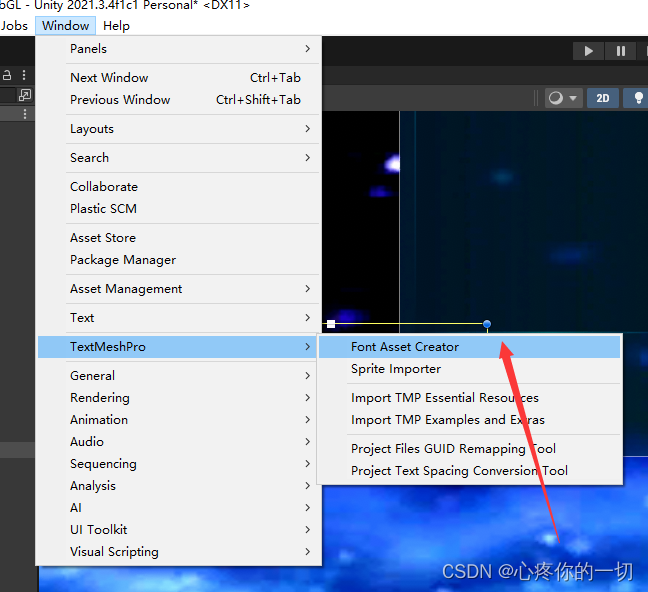
Task: Open the panel options three-dot menu beside the lock
Action: [x=24, y=75]
